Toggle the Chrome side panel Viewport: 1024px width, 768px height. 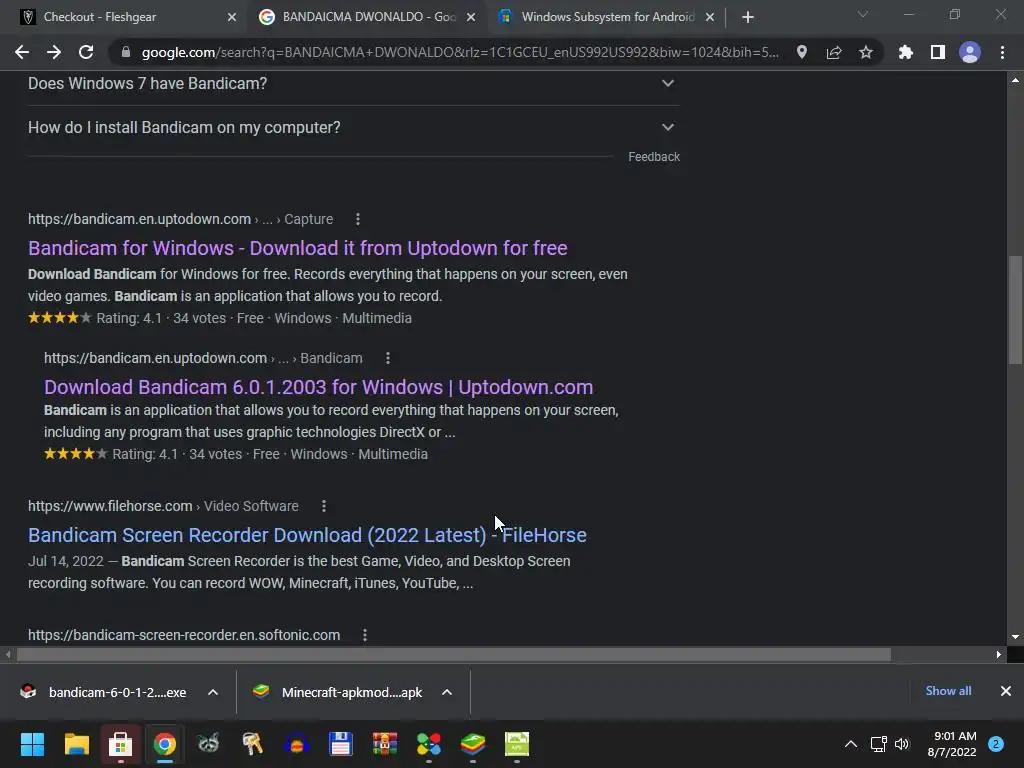coord(937,52)
